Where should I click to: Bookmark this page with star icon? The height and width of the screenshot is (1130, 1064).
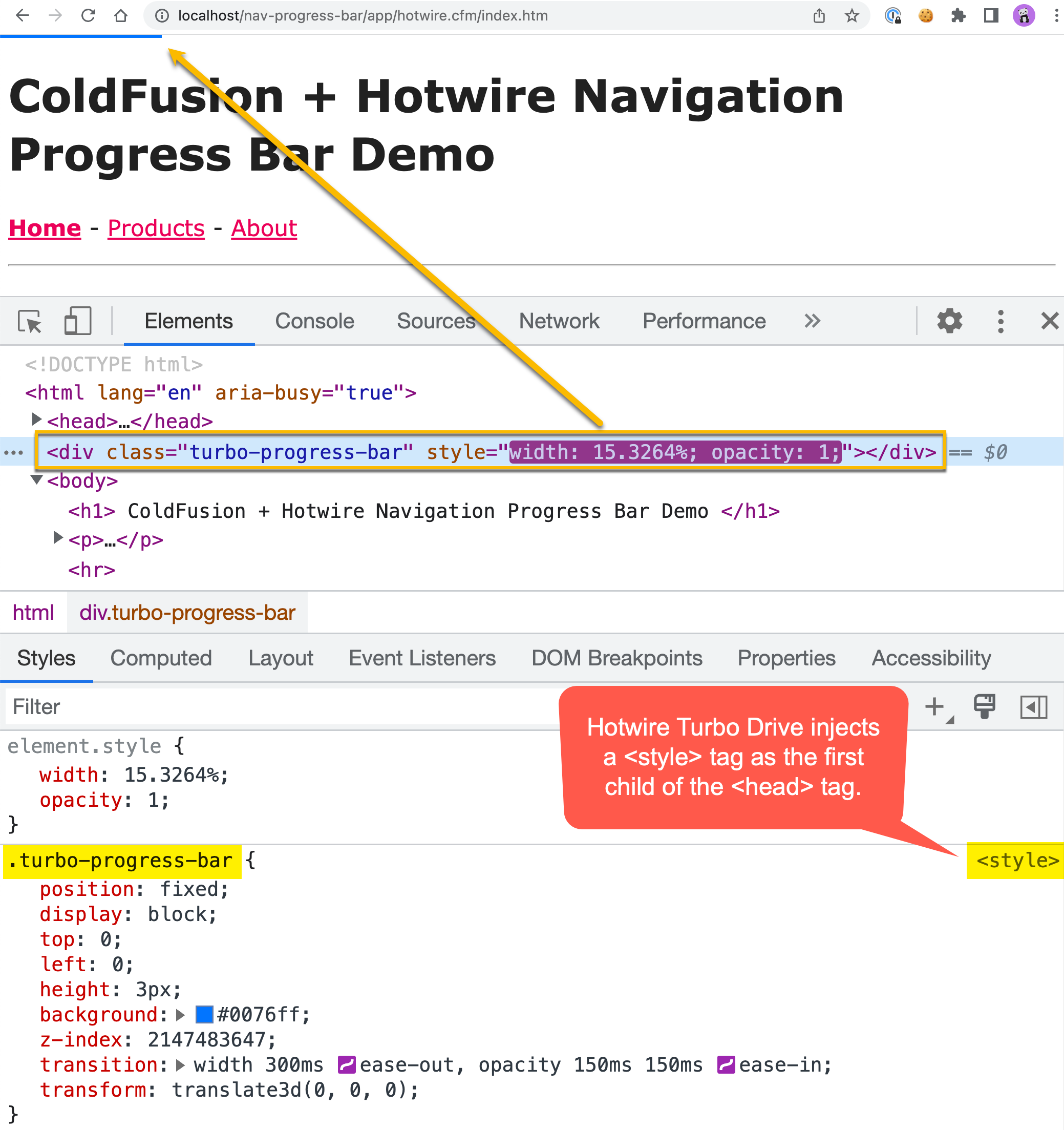[x=852, y=15]
